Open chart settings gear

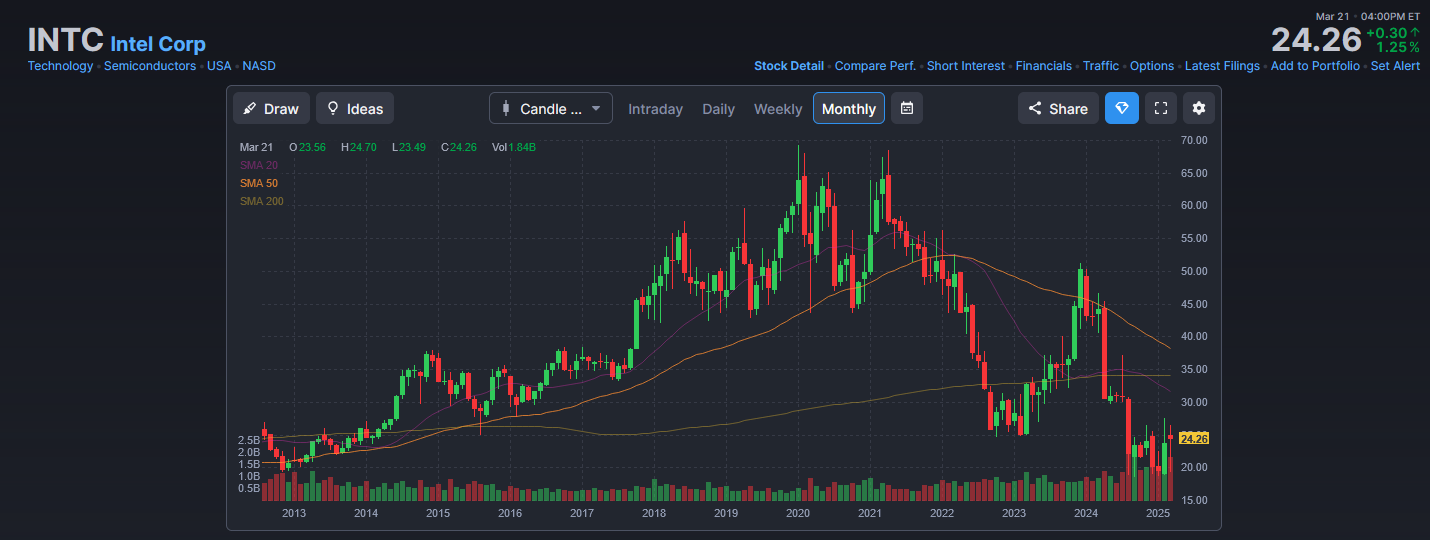[1199, 108]
